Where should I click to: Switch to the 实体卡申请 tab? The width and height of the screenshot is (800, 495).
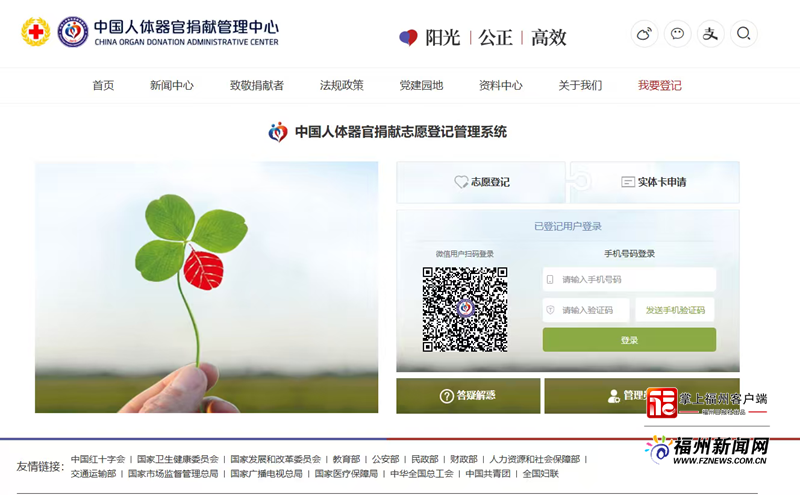click(654, 182)
